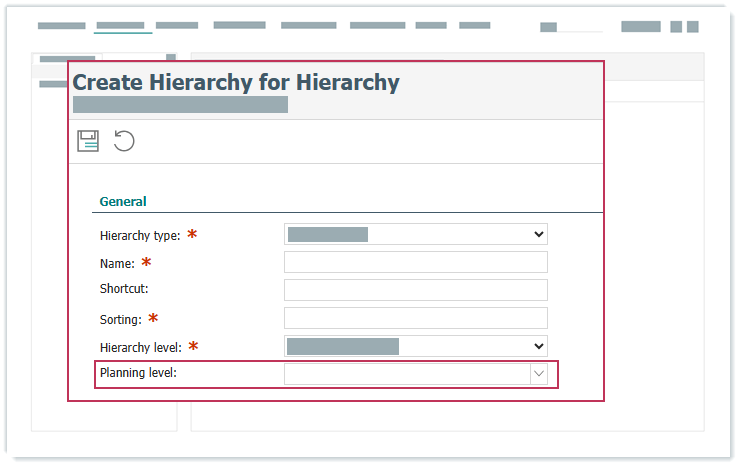Click the rightmost small square icon in top bar
The width and height of the screenshot is (740, 467).
tap(691, 27)
